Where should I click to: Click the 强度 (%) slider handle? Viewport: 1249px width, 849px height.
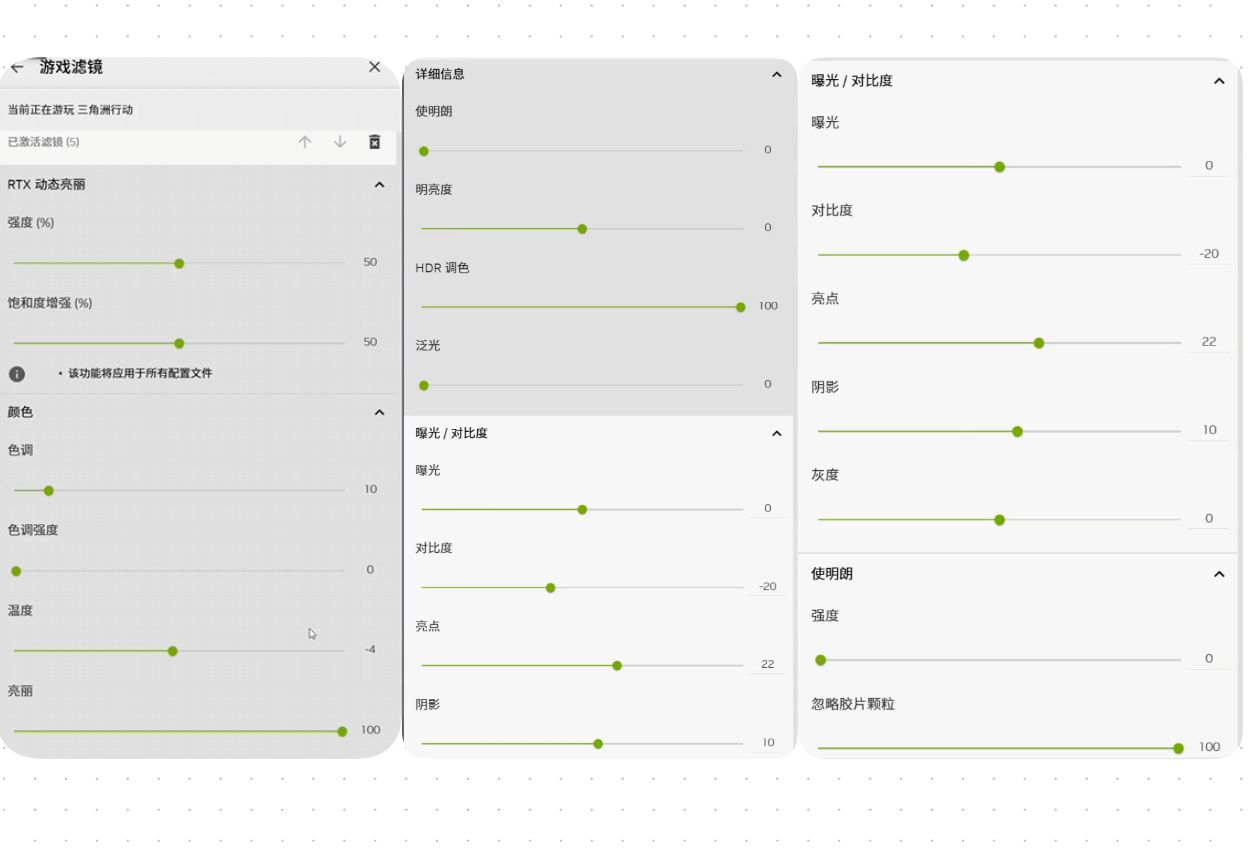coord(179,264)
